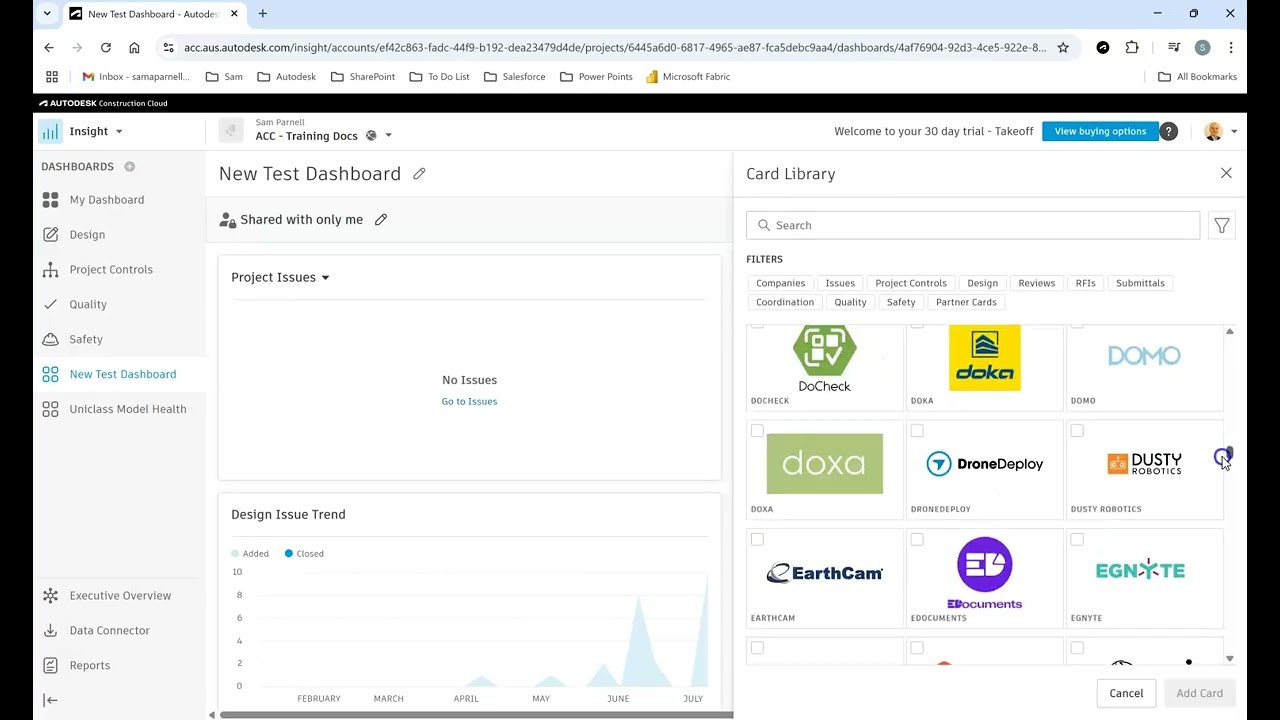Image resolution: width=1280 pixels, height=720 pixels.
Task: Open the Microsoft Fabric bookmark
Action: click(x=688, y=76)
